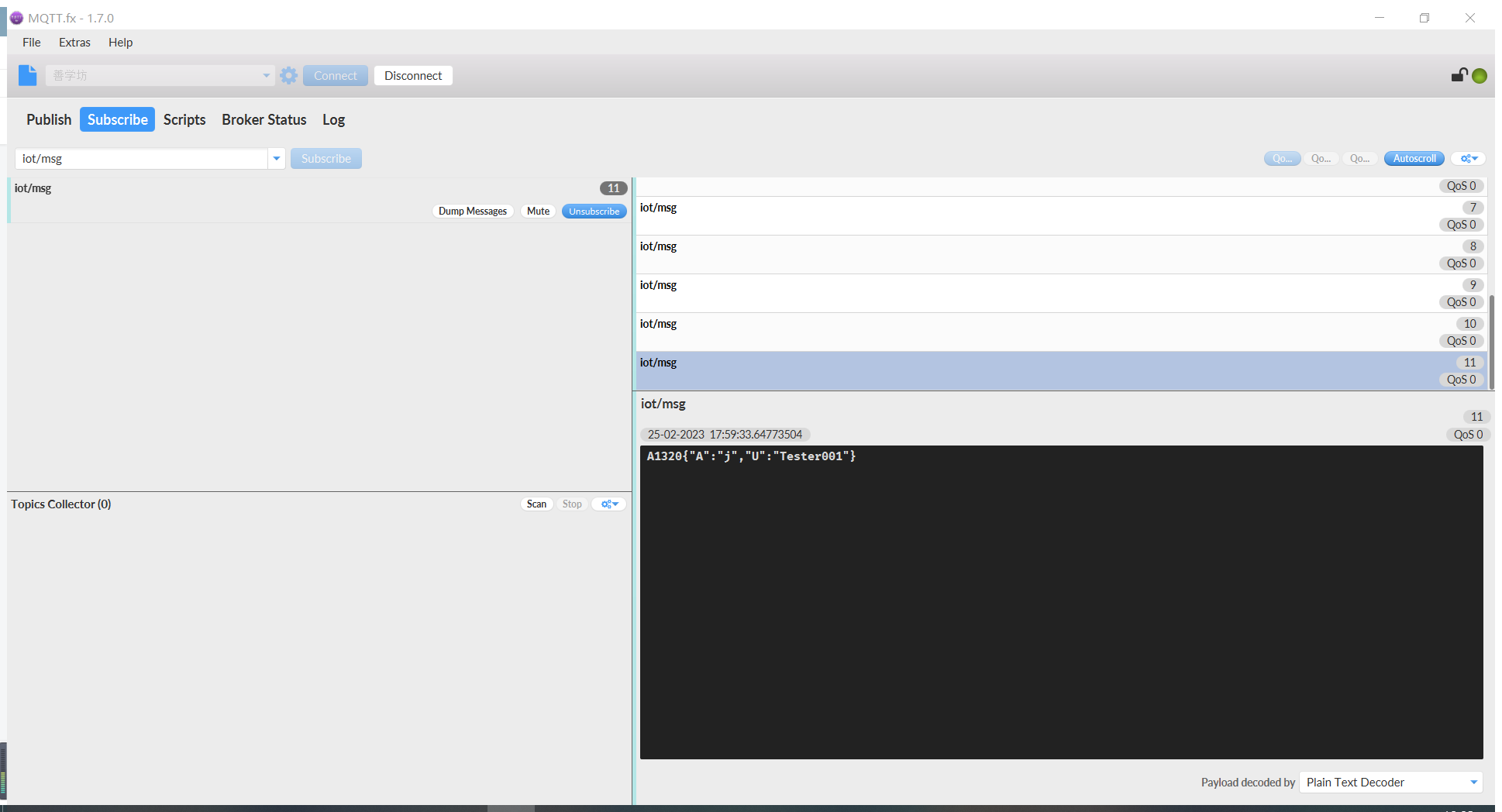This screenshot has height=812, width=1502.
Task: Click the MQTT.fx app icon in title bar
Action: click(x=16, y=18)
